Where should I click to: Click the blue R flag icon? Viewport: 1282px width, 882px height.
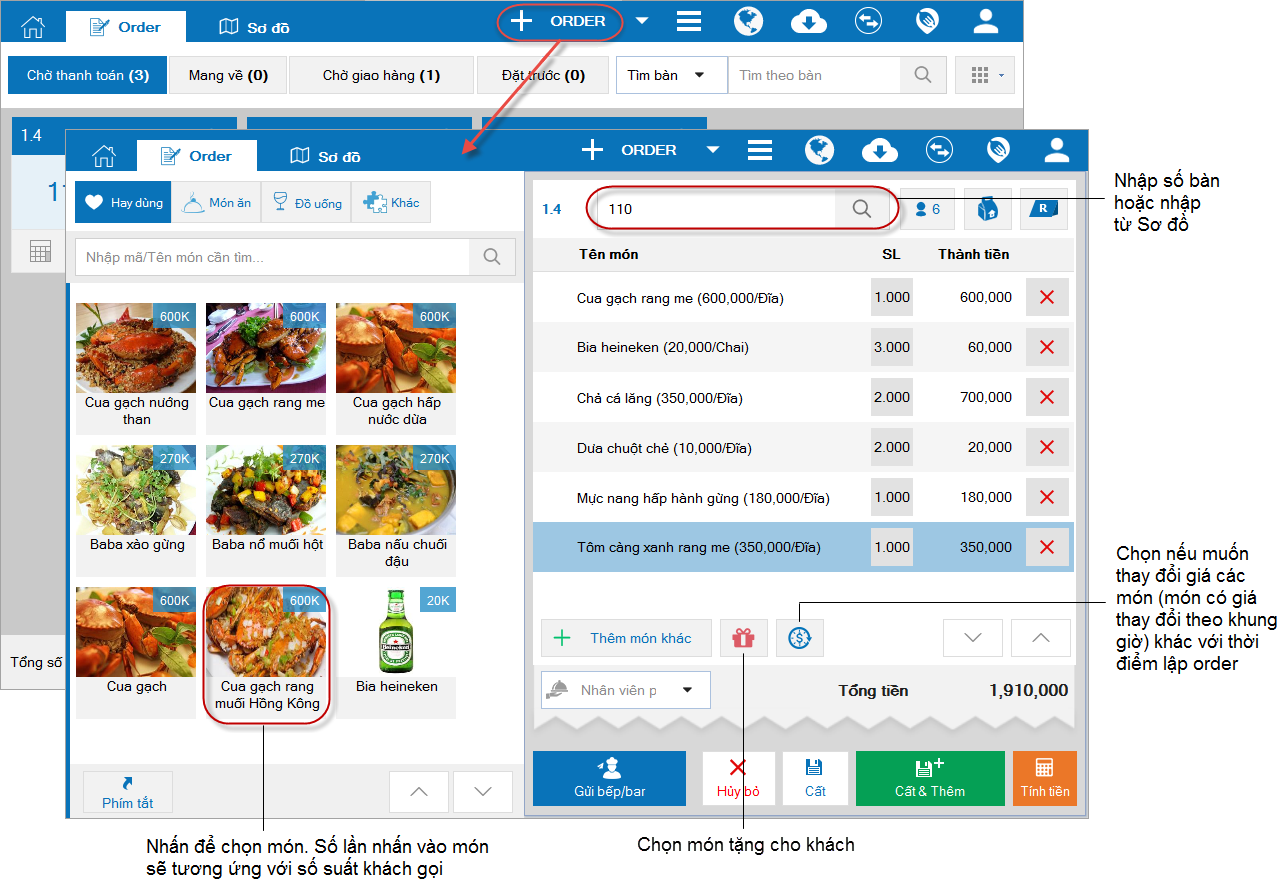(x=1043, y=209)
